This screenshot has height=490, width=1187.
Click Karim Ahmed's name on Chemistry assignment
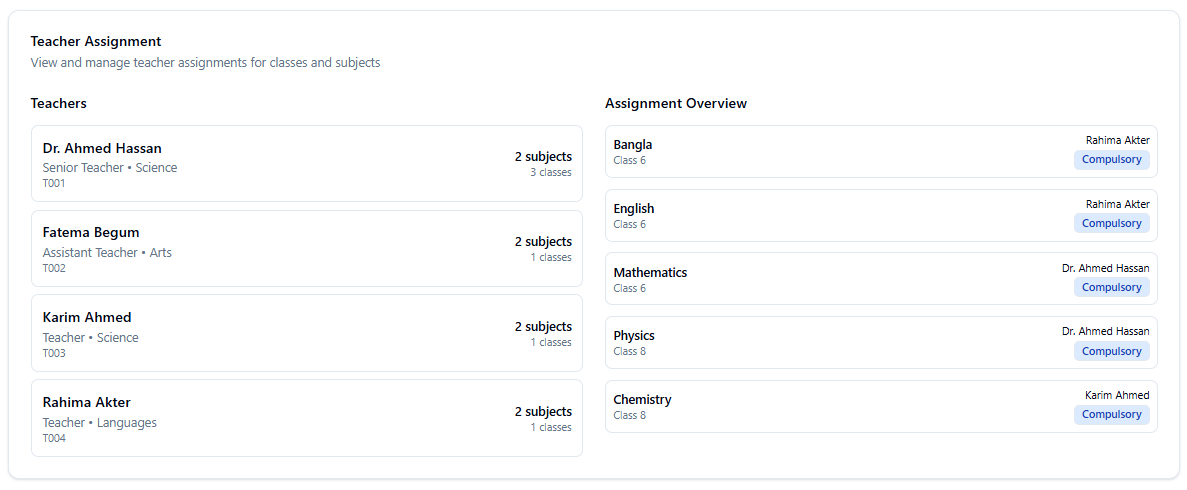tap(1117, 396)
